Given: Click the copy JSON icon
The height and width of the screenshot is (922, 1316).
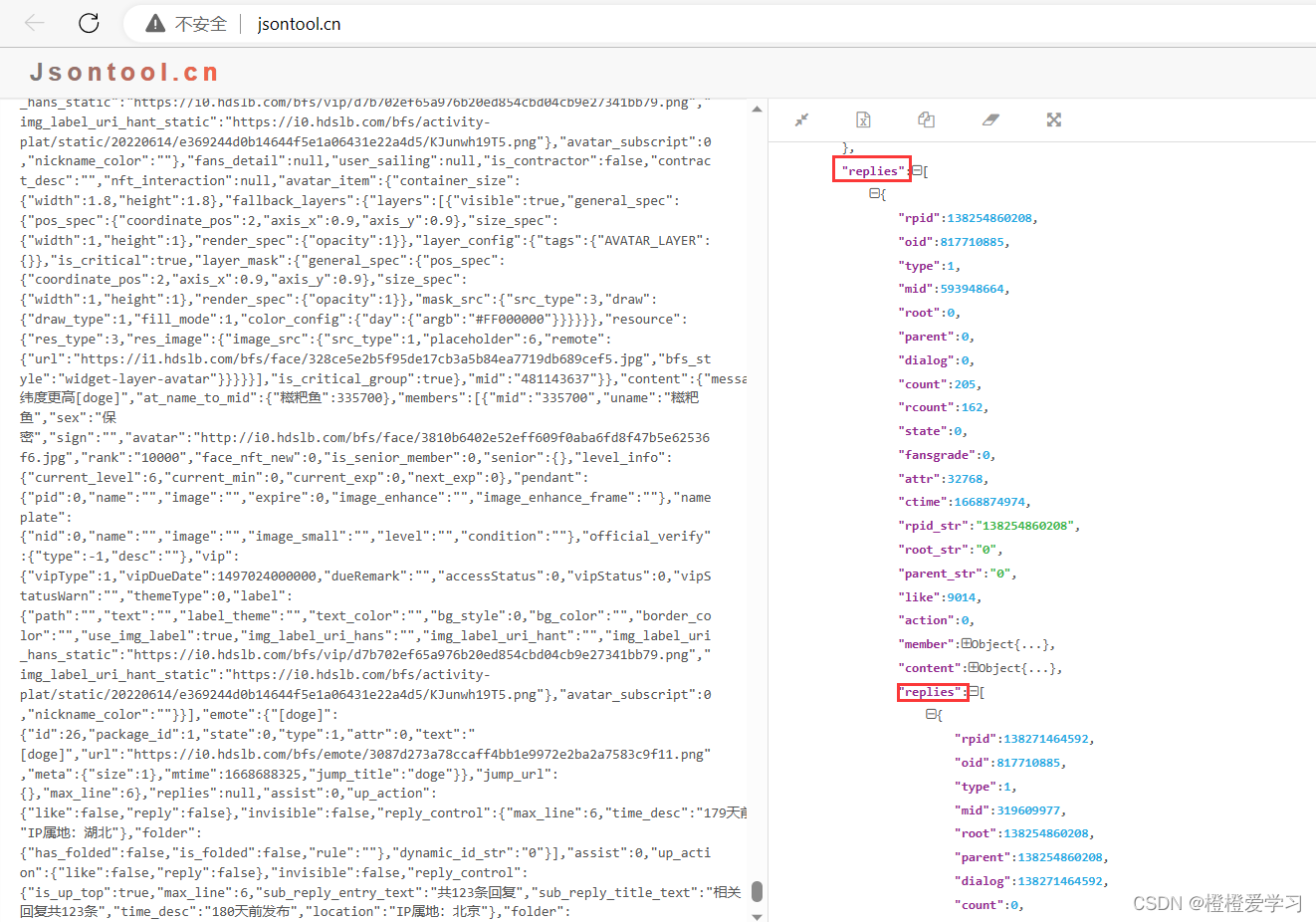Looking at the screenshot, I should (x=926, y=118).
